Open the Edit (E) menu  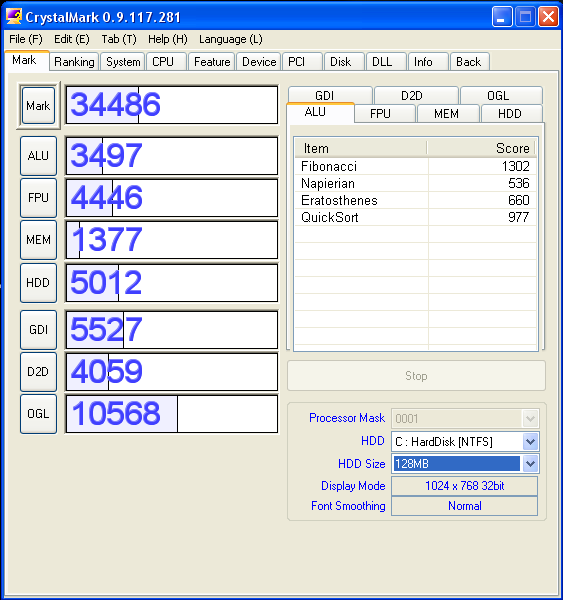72,39
